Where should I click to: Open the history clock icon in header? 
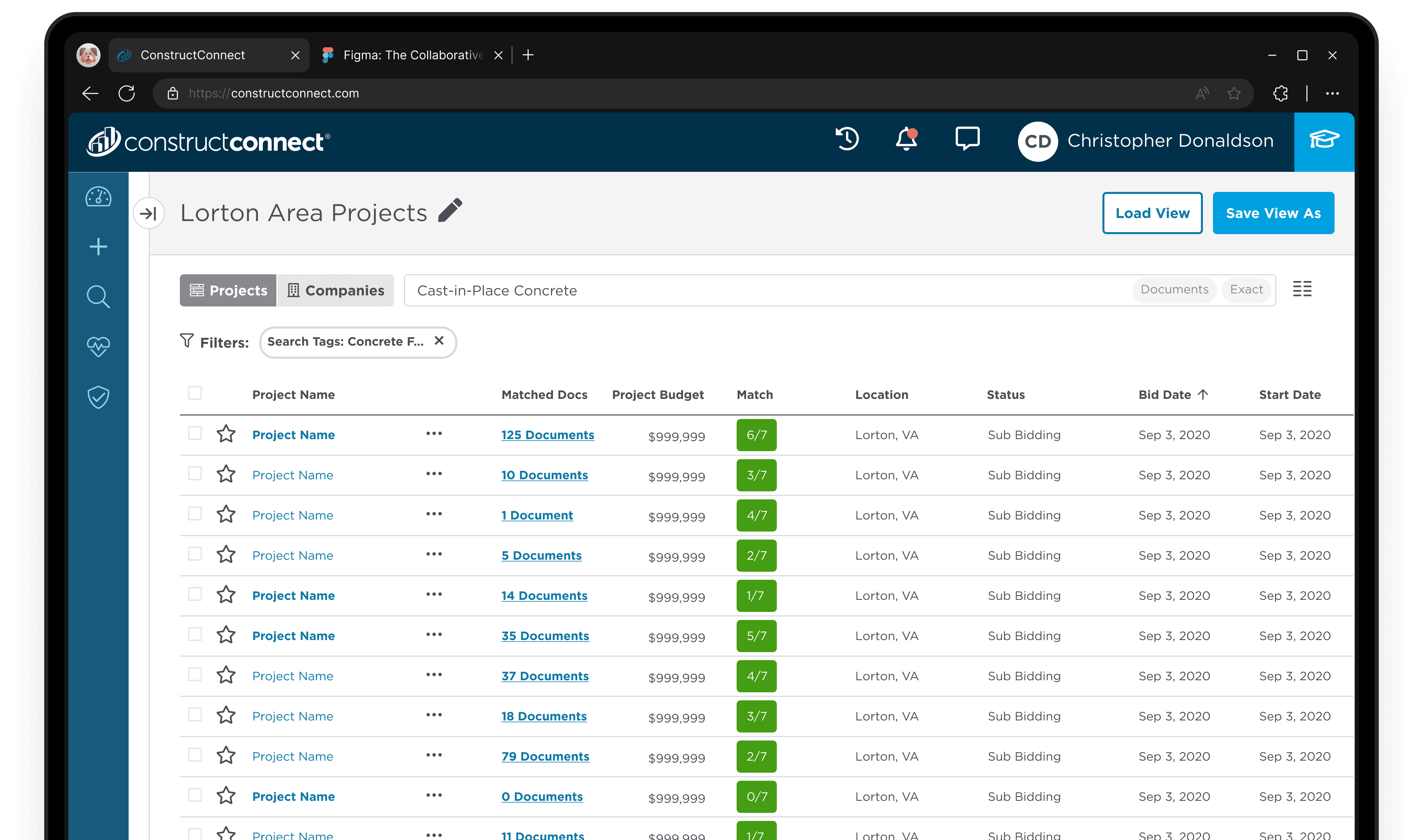(x=847, y=139)
